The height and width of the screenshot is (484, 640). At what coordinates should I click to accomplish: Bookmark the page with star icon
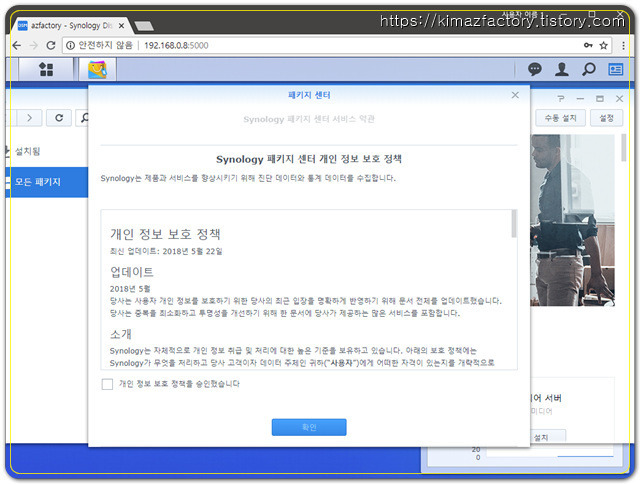604,45
